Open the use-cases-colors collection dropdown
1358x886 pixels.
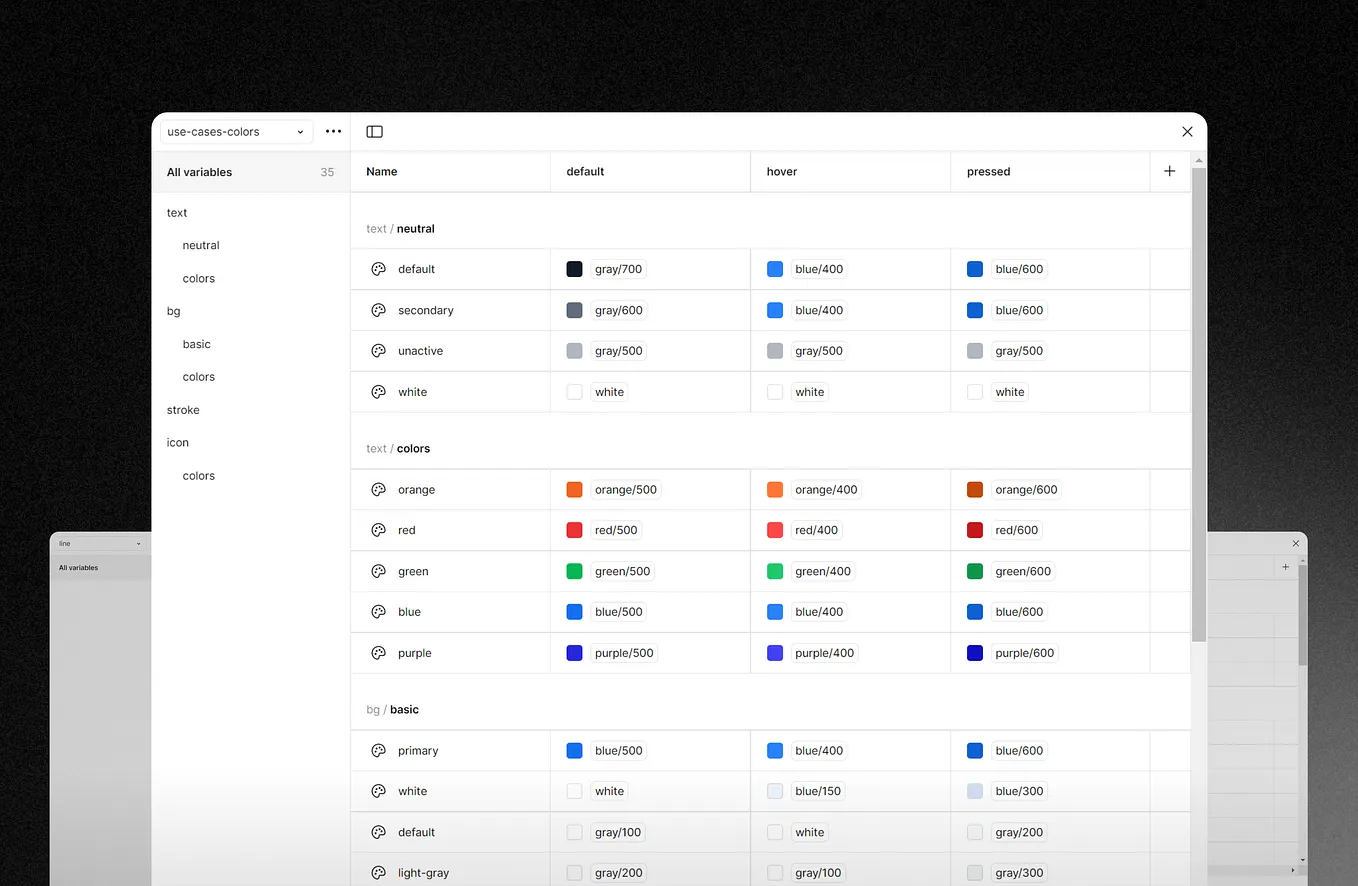(235, 131)
